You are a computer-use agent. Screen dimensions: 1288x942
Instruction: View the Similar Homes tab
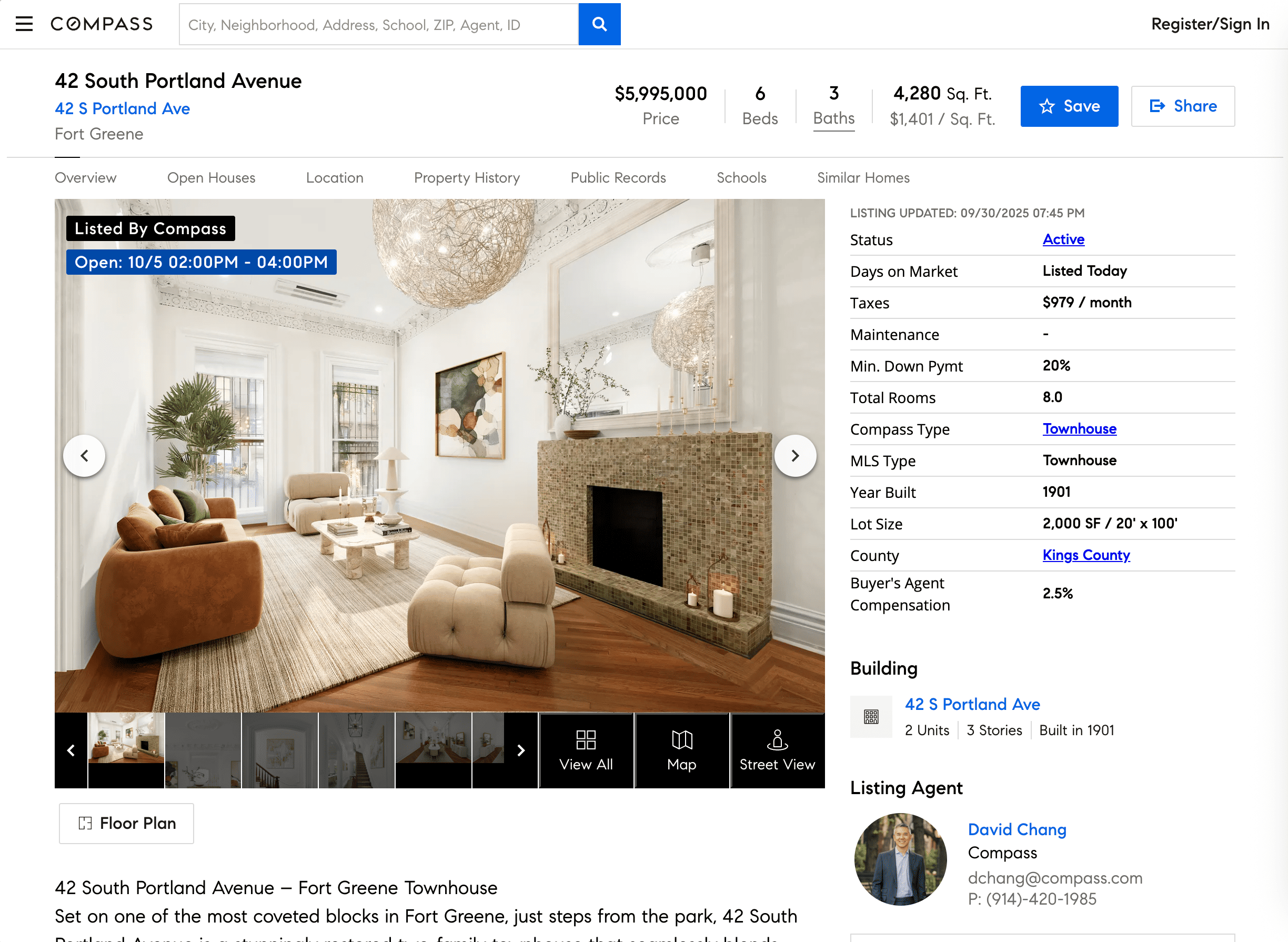(x=863, y=177)
